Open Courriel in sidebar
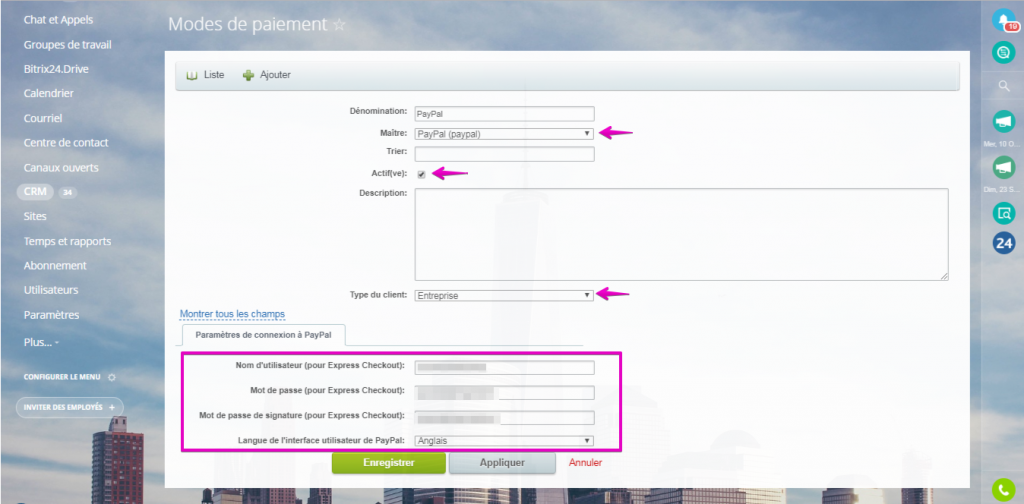The width and height of the screenshot is (1024, 504). [42, 118]
